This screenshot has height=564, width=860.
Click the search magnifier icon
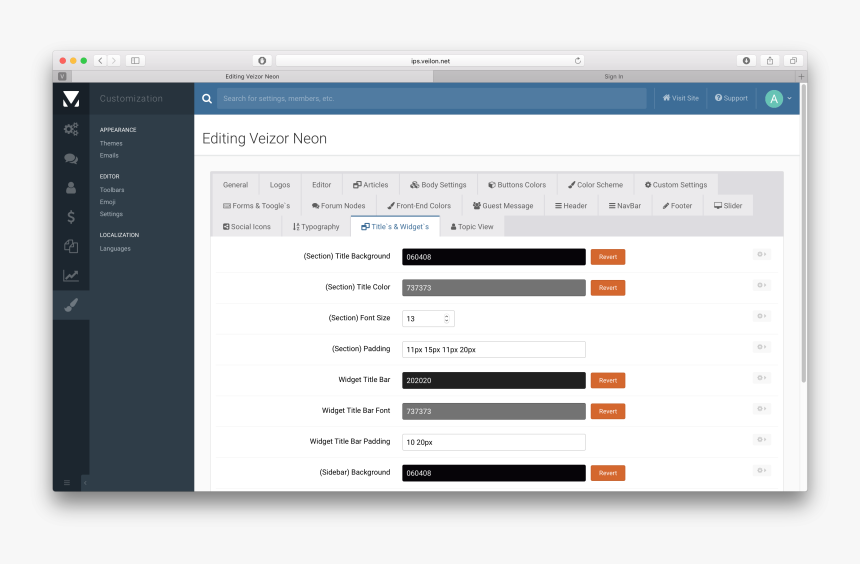pos(207,99)
